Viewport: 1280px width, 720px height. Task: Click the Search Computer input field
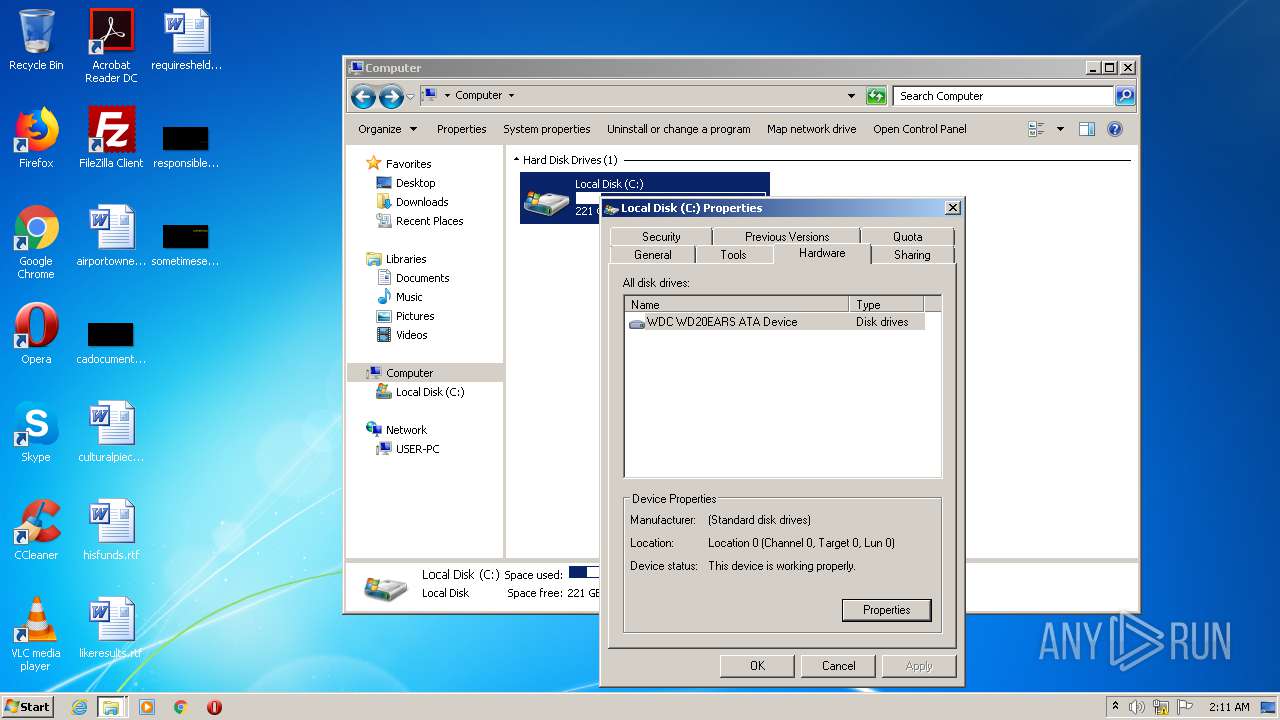tap(1002, 96)
